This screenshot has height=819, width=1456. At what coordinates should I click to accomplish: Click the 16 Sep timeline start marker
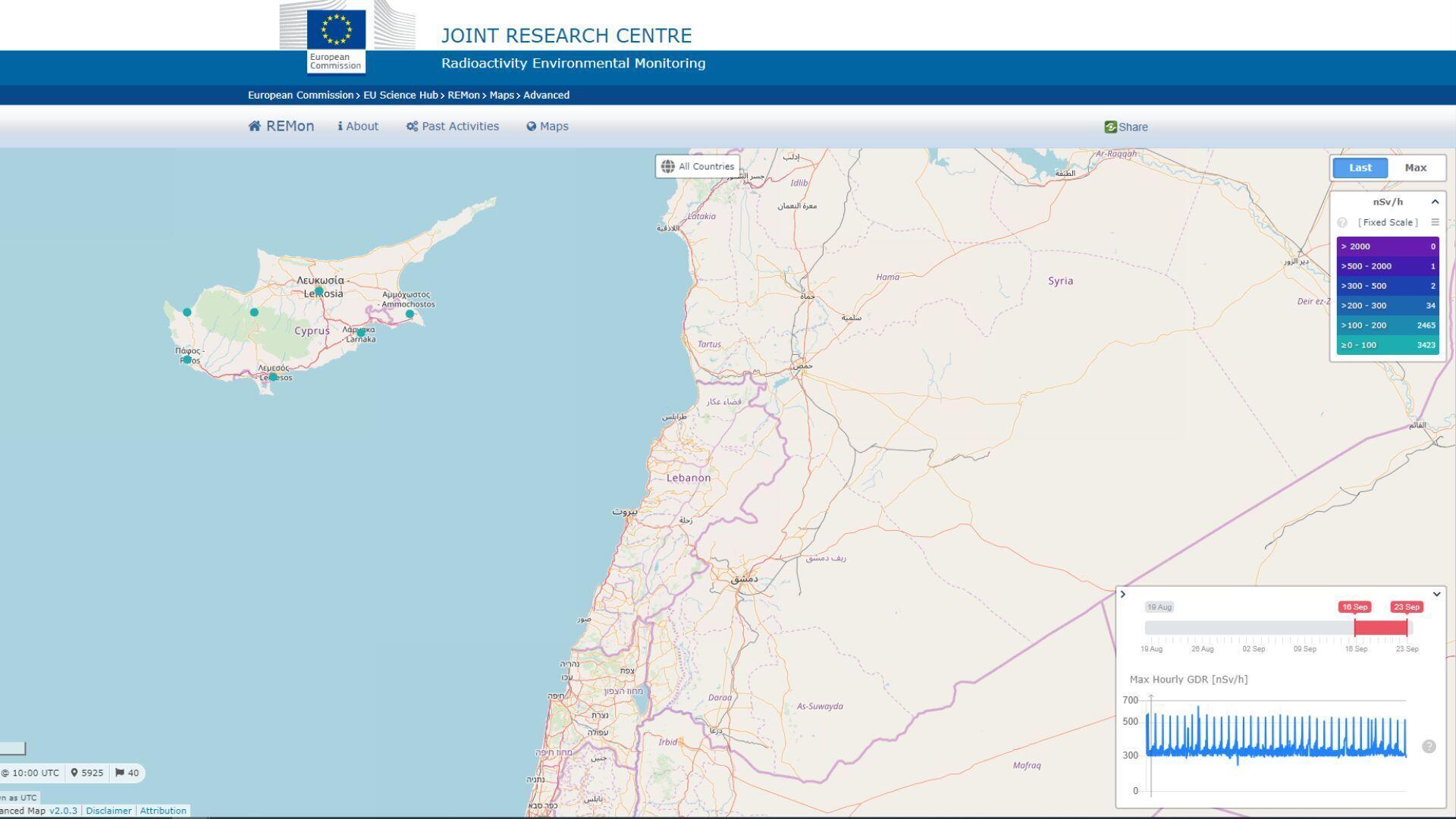pos(1354,607)
